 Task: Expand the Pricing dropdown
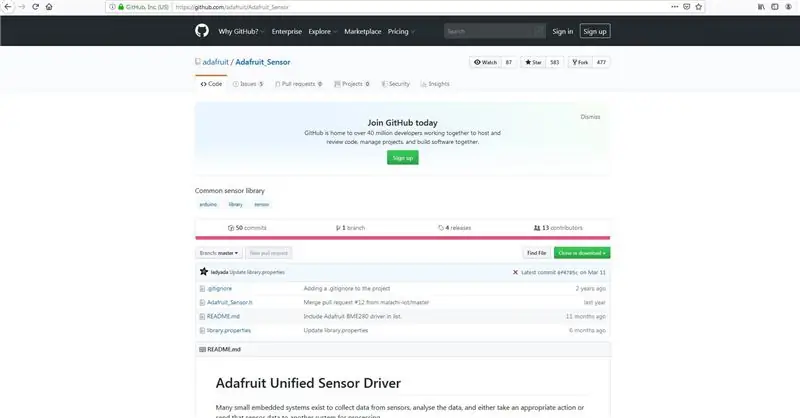[401, 31]
